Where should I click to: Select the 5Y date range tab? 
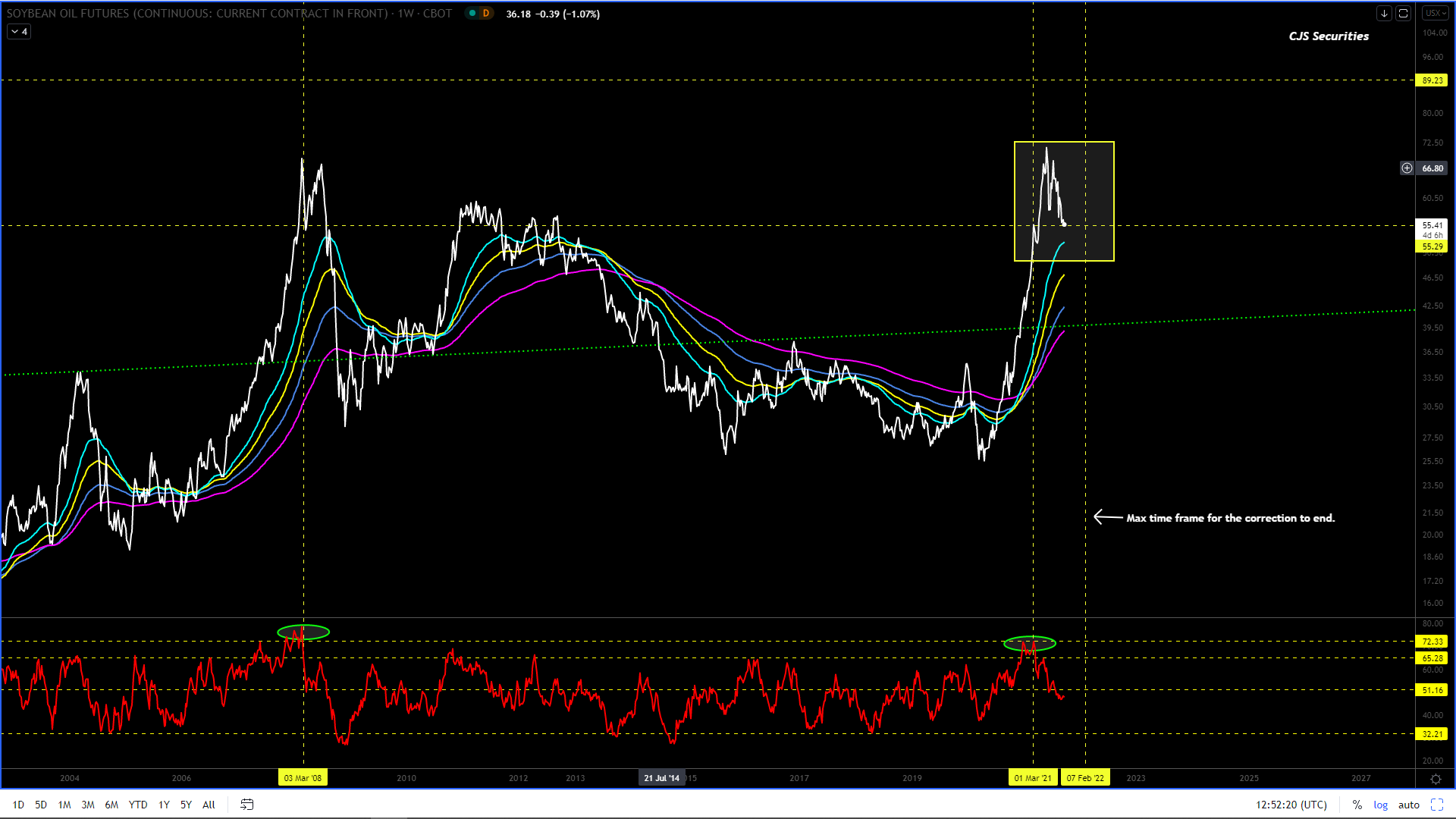tap(186, 805)
